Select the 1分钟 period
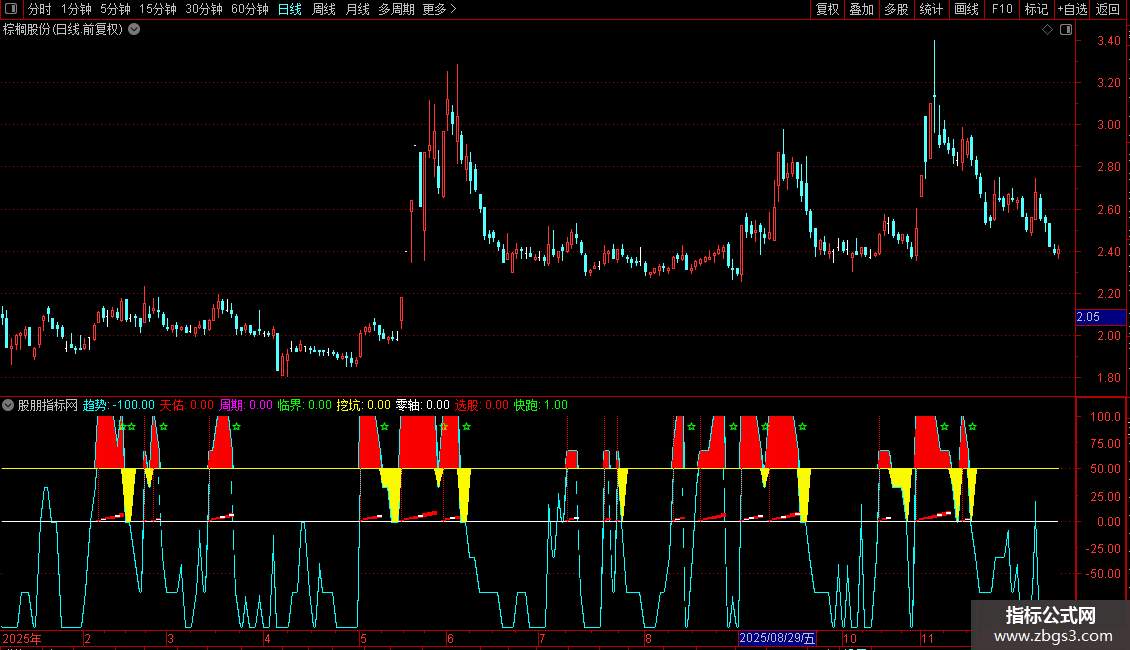Screen dimensions: 1130x650 tap(76, 9)
